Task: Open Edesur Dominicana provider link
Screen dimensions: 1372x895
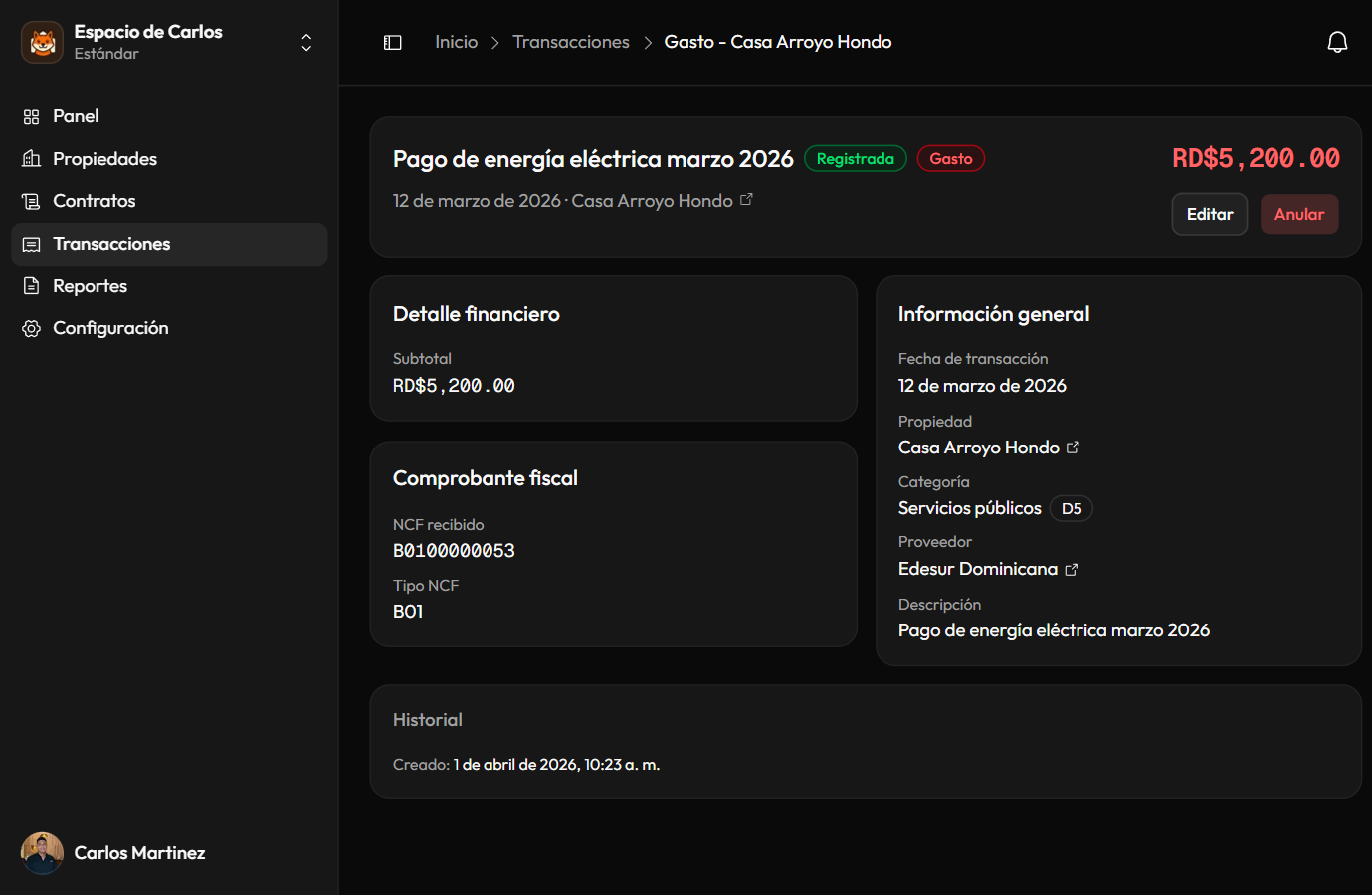Action: click(x=978, y=569)
